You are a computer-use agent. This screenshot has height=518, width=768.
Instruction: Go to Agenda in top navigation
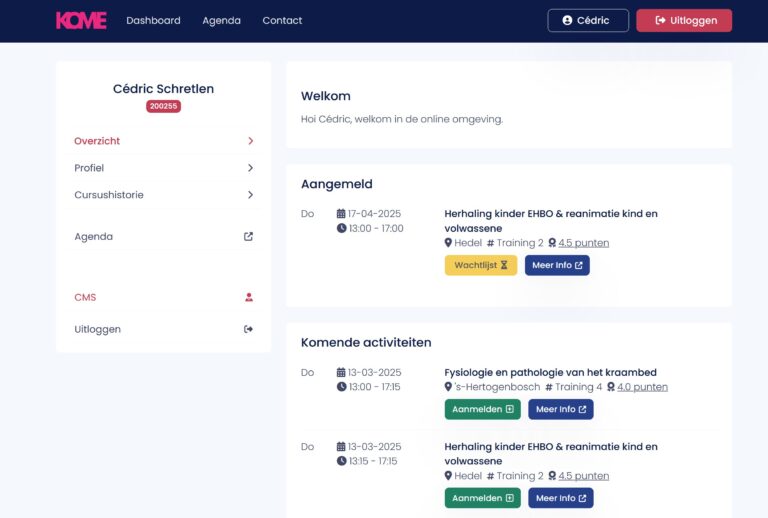coord(221,21)
